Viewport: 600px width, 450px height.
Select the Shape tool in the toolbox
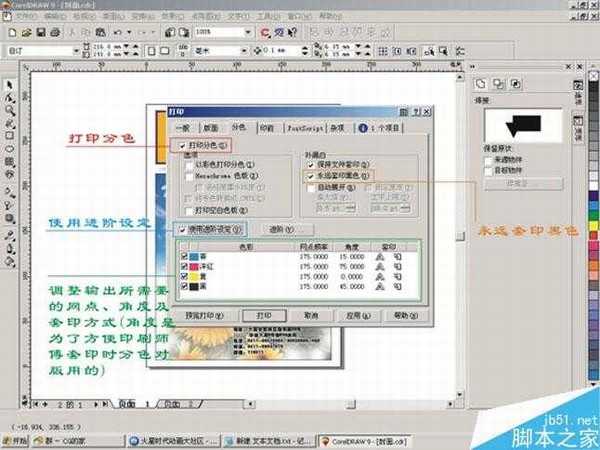point(10,98)
